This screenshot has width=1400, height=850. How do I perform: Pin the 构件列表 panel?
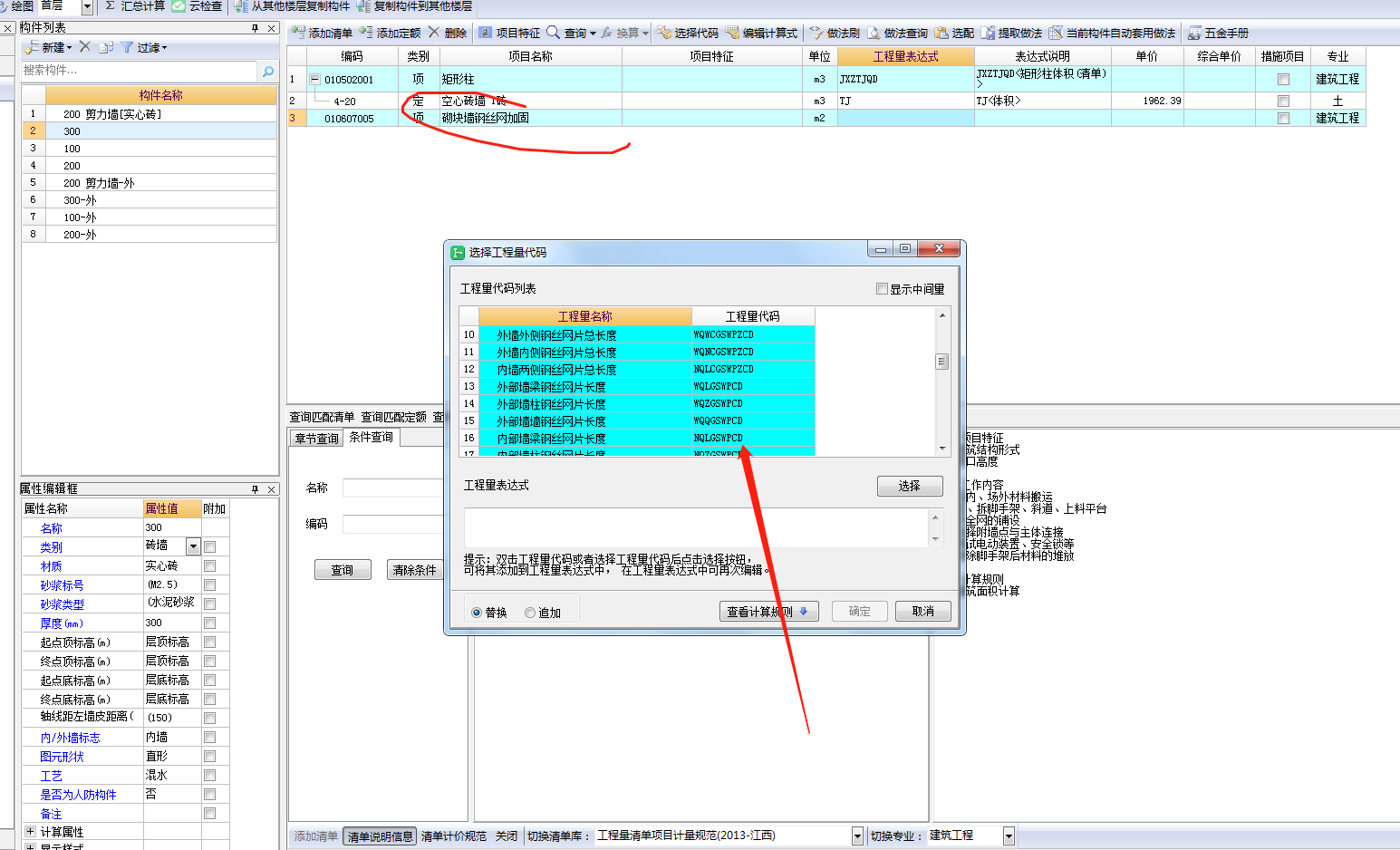pyautogui.click(x=256, y=28)
